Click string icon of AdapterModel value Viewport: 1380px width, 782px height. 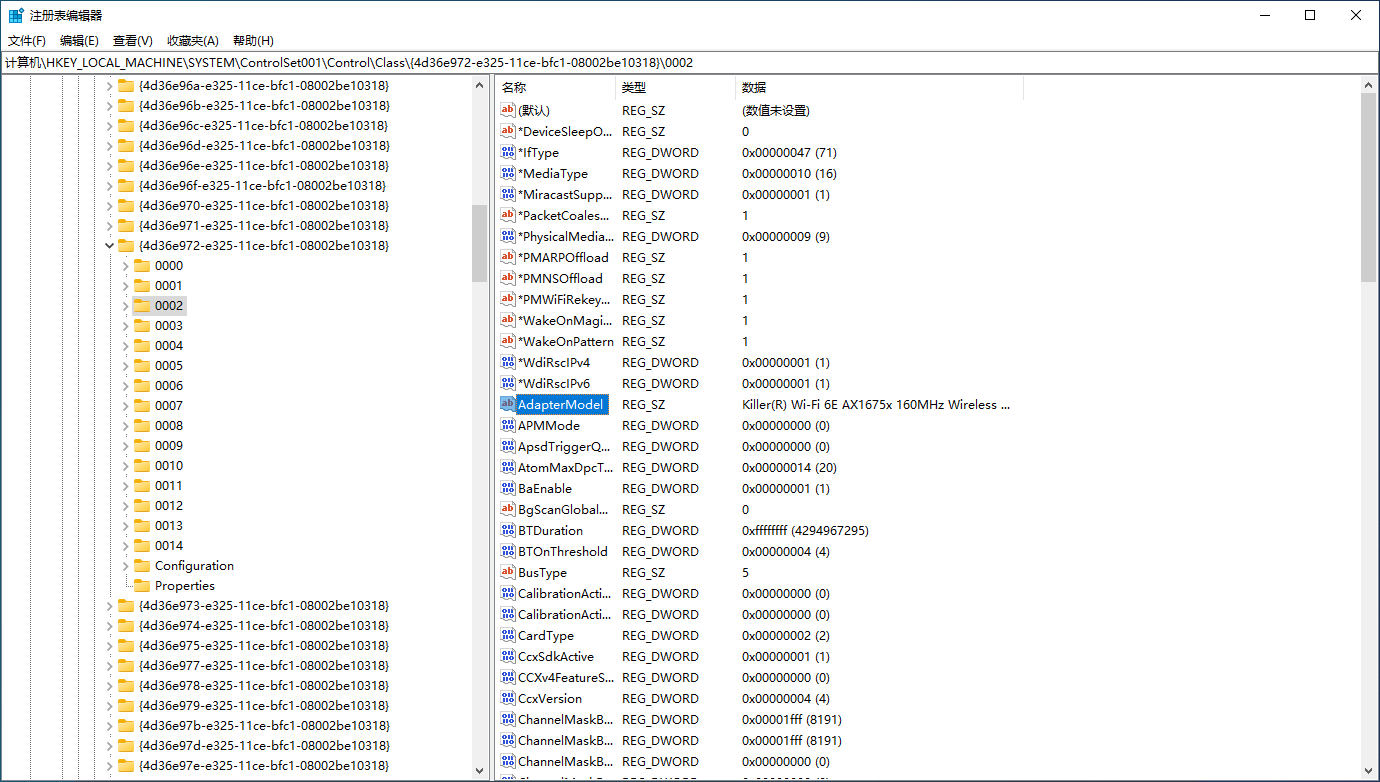[508, 404]
